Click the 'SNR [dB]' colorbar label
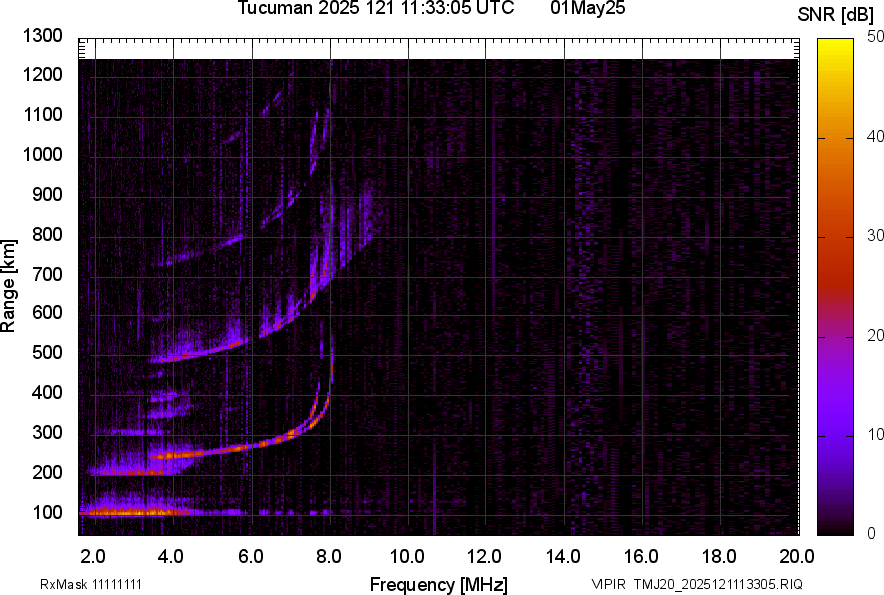The width and height of the screenshot is (884, 595). [836, 15]
